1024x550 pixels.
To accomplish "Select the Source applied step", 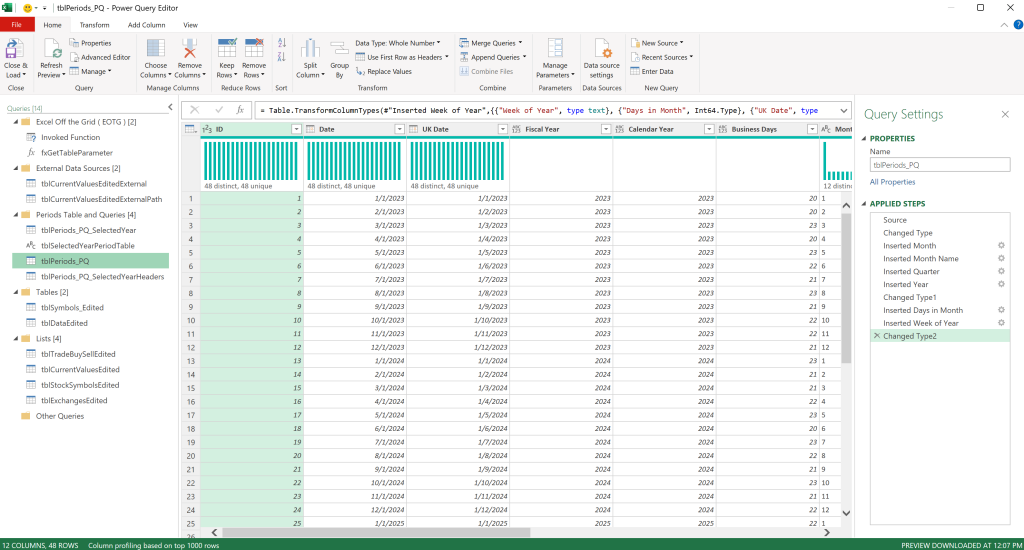I will (940, 220).
